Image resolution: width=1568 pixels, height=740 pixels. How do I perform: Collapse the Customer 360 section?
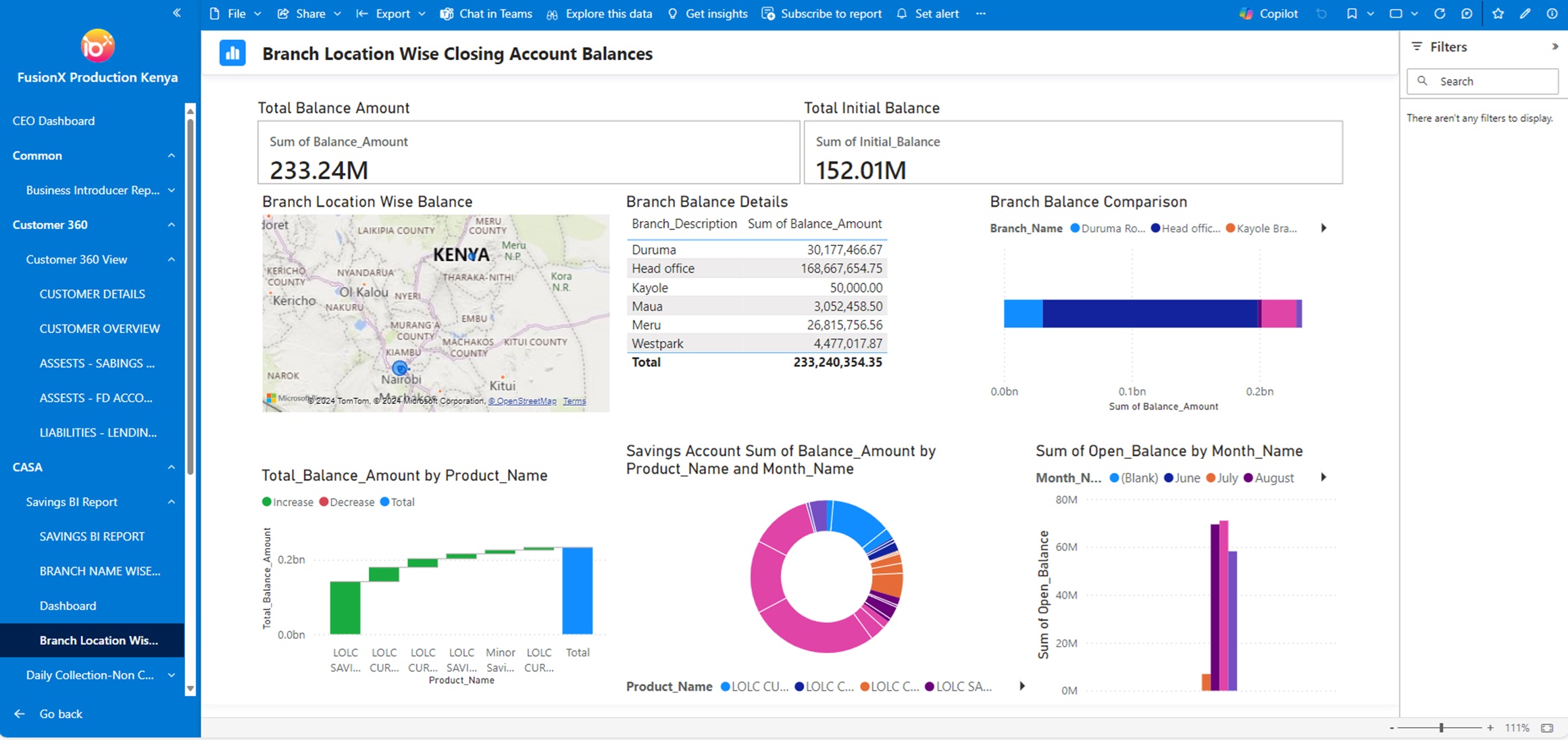[171, 224]
